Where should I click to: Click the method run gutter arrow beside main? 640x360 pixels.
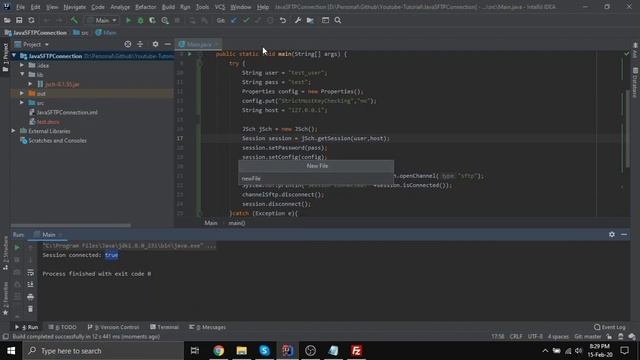tap(190, 54)
